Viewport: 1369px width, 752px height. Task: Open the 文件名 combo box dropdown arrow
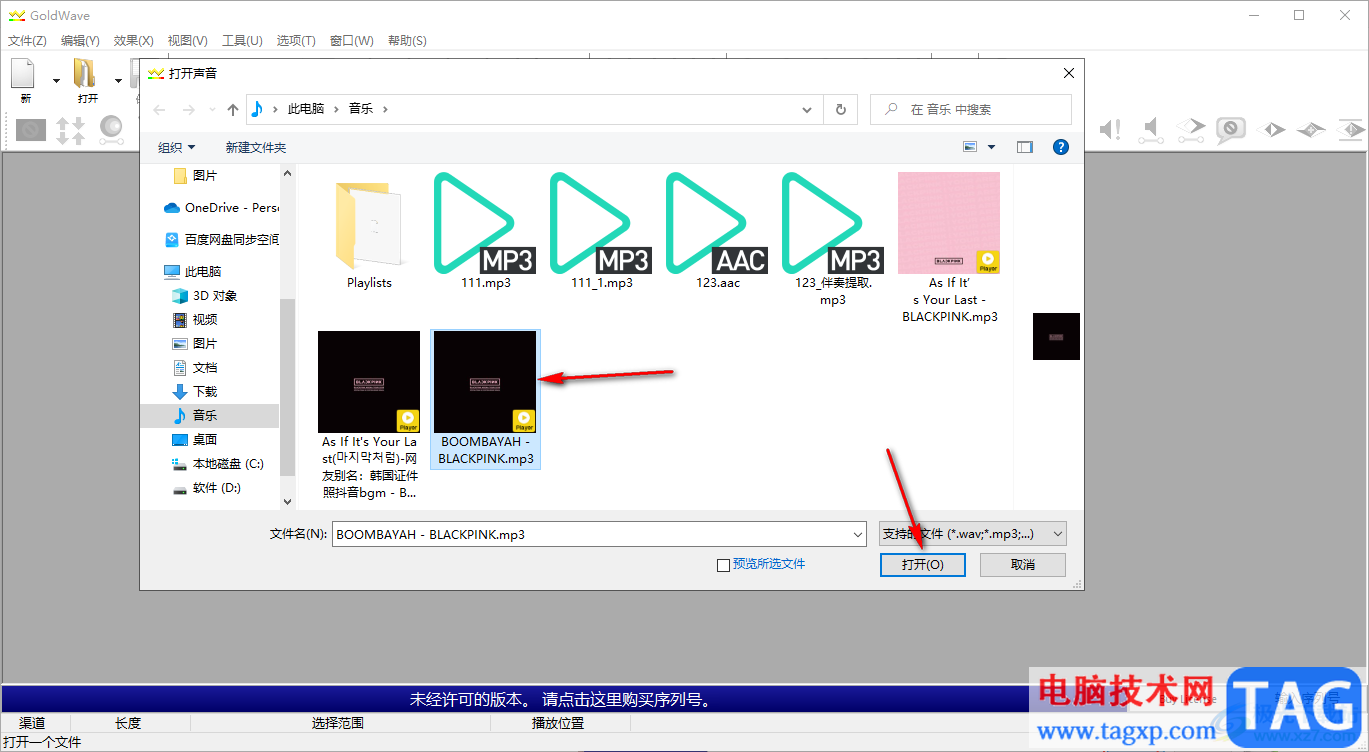pos(857,534)
